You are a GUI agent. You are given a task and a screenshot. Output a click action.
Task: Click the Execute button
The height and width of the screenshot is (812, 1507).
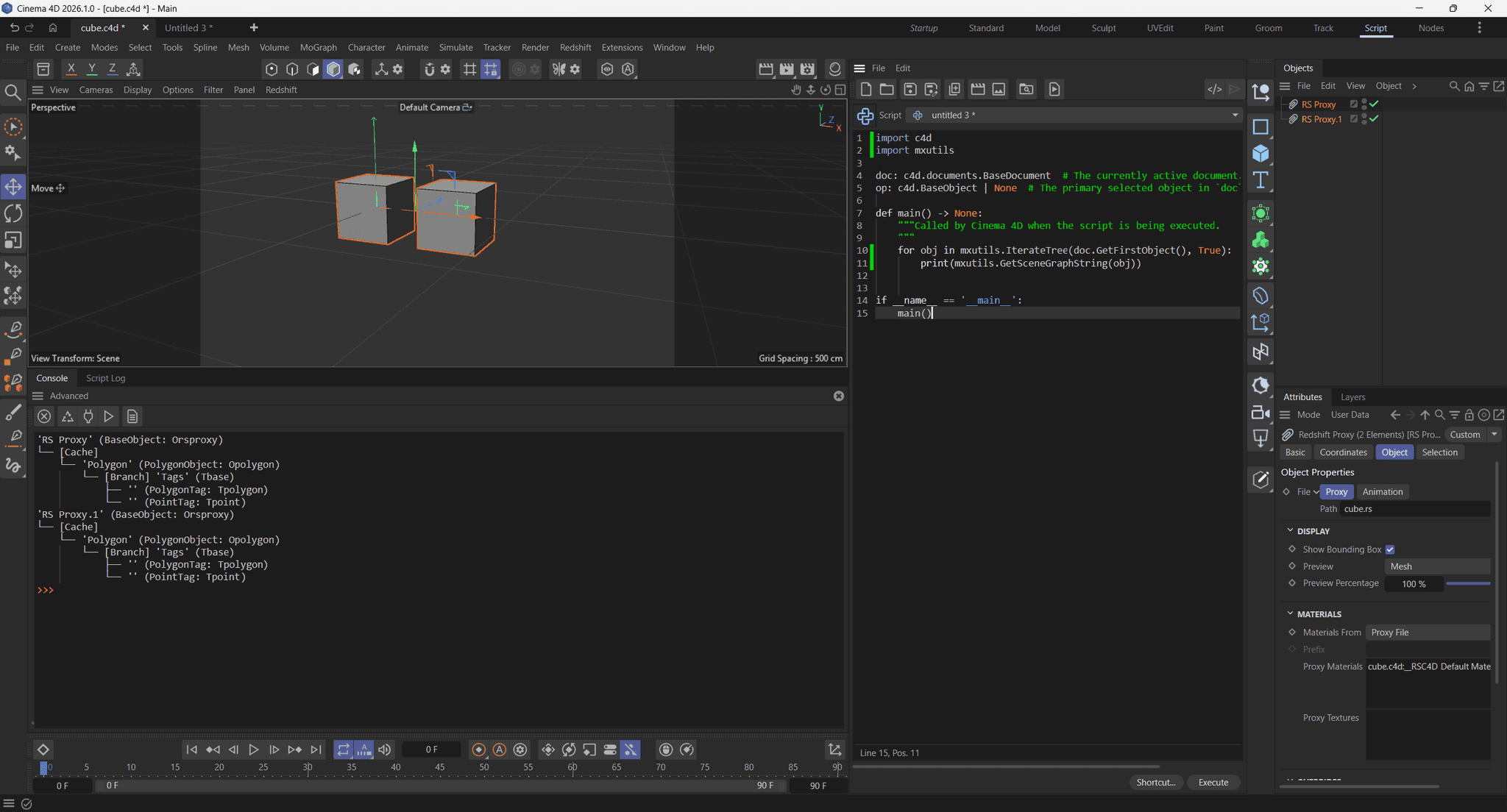(1213, 782)
